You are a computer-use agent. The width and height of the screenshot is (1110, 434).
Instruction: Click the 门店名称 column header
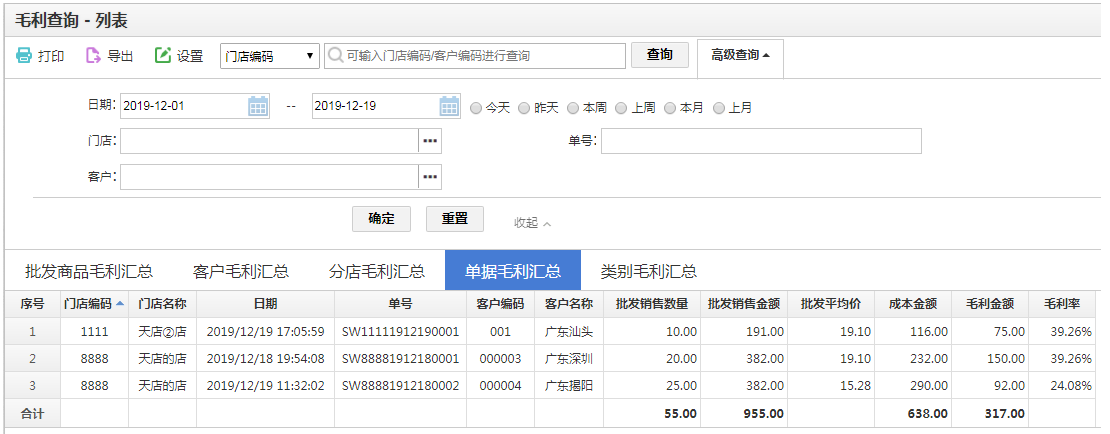tap(162, 304)
